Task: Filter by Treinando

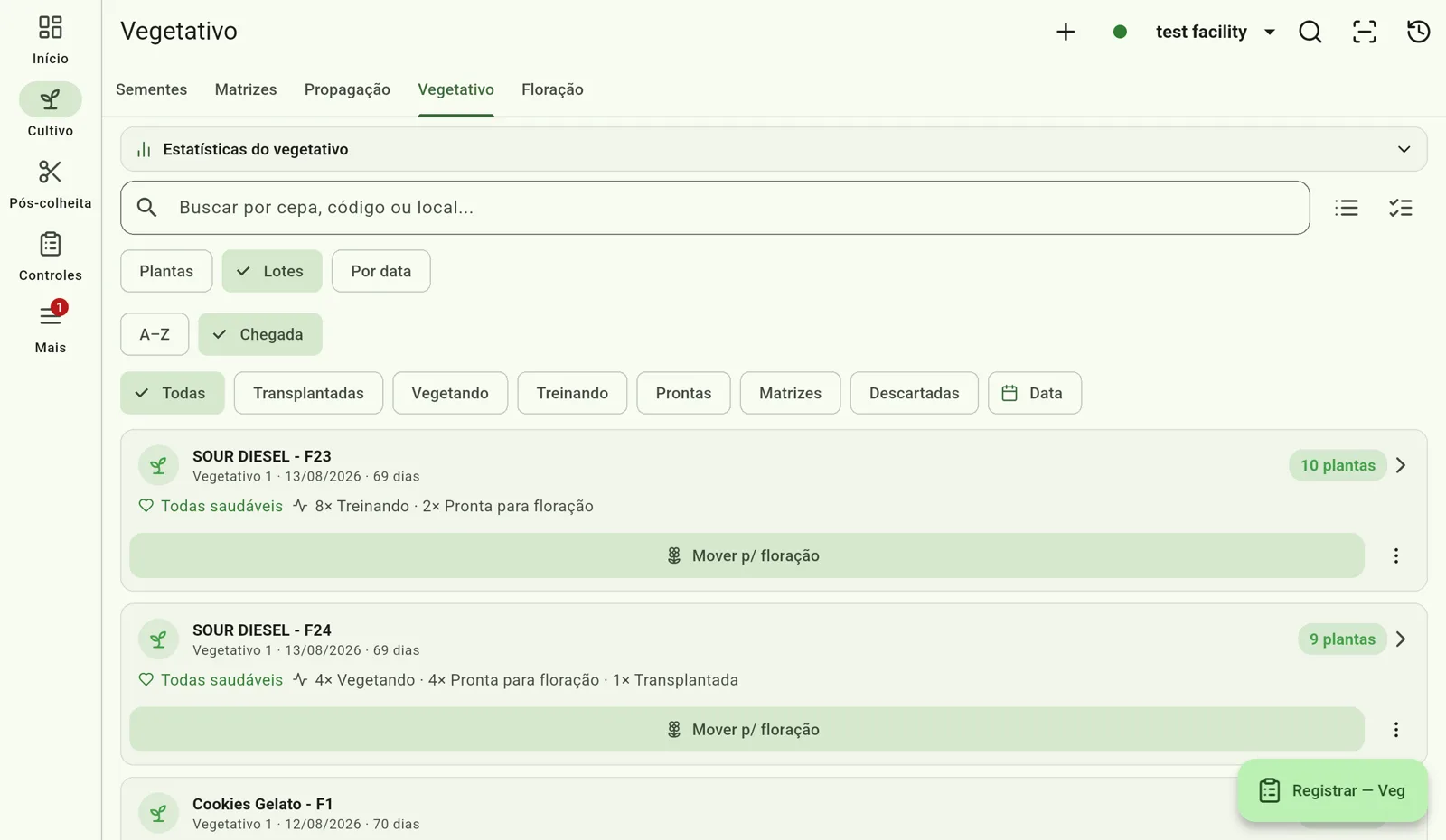Action: pyautogui.click(x=572, y=393)
